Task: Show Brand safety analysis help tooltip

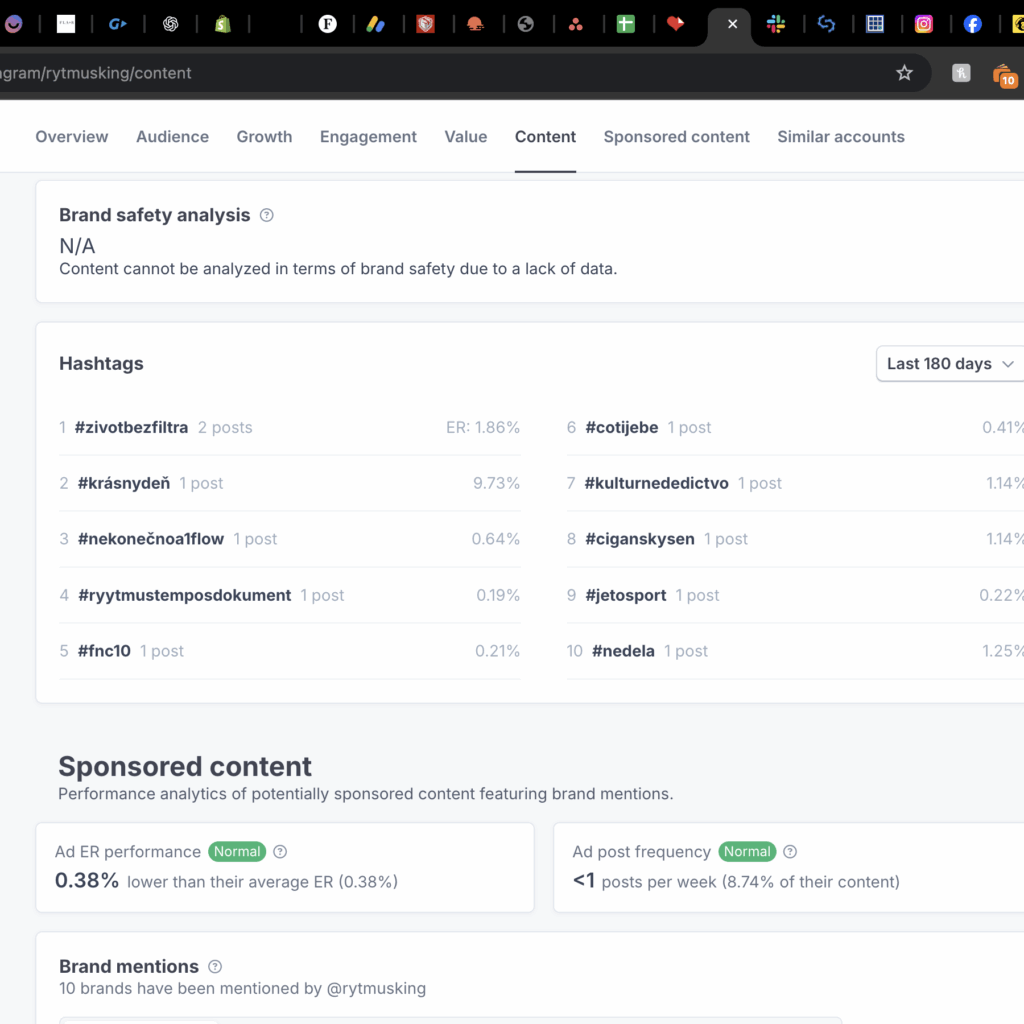Action: (x=266, y=215)
